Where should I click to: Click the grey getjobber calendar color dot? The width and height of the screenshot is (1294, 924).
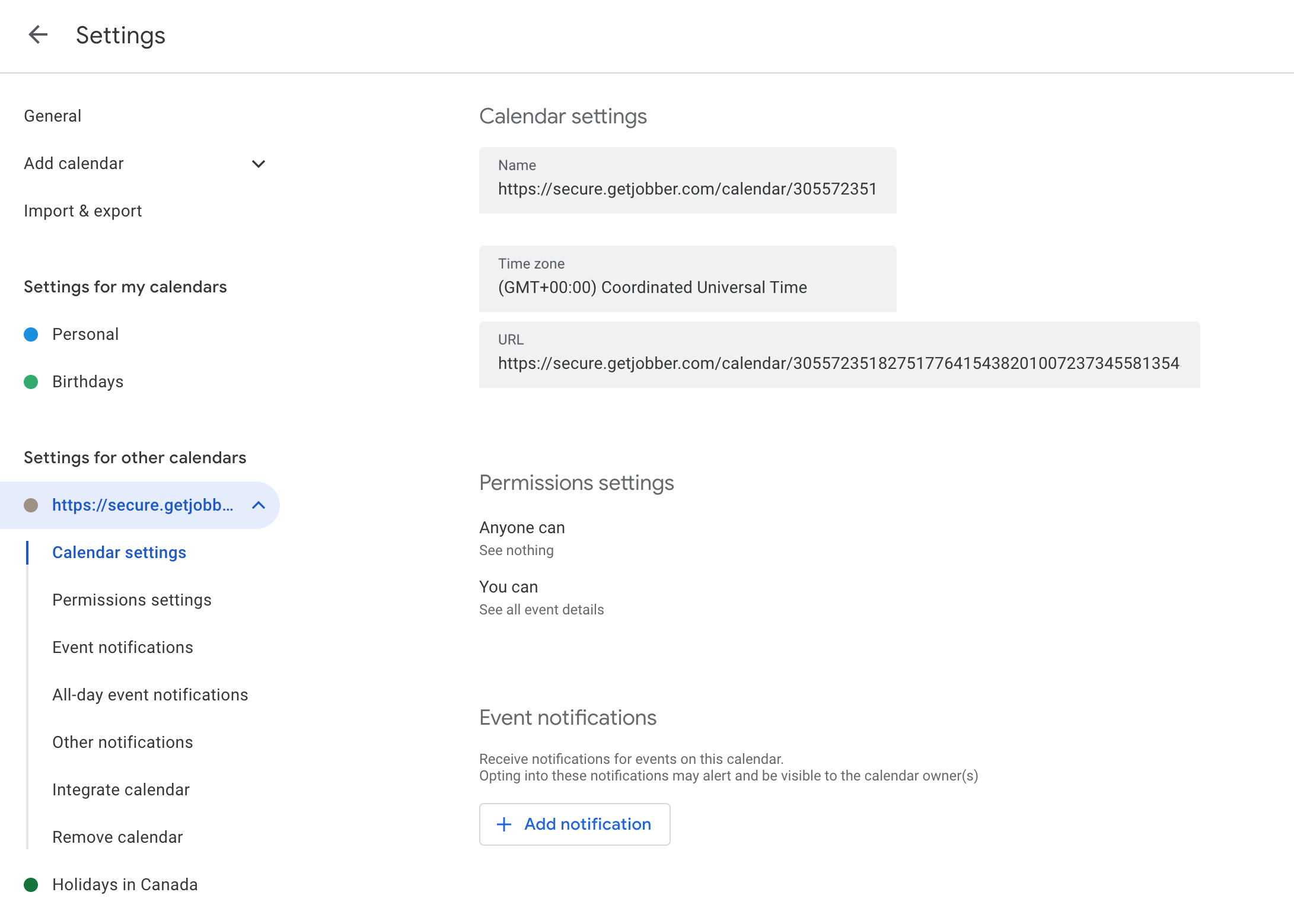tap(31, 505)
